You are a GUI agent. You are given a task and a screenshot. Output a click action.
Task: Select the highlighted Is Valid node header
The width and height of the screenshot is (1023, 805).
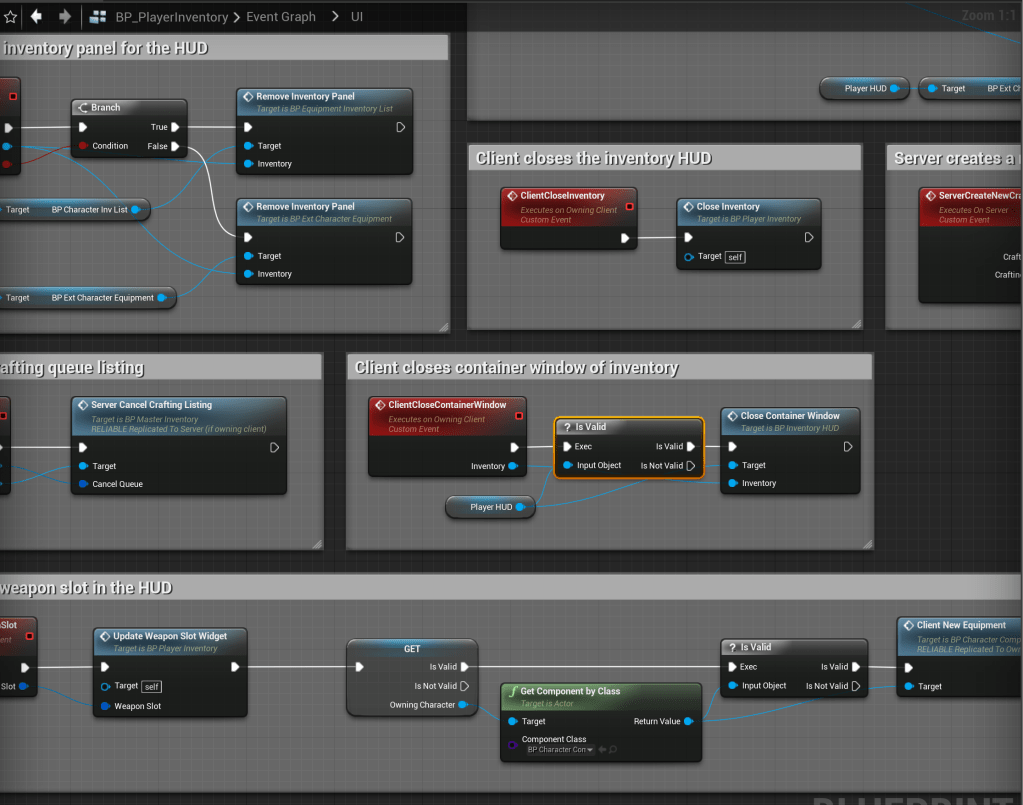point(629,427)
